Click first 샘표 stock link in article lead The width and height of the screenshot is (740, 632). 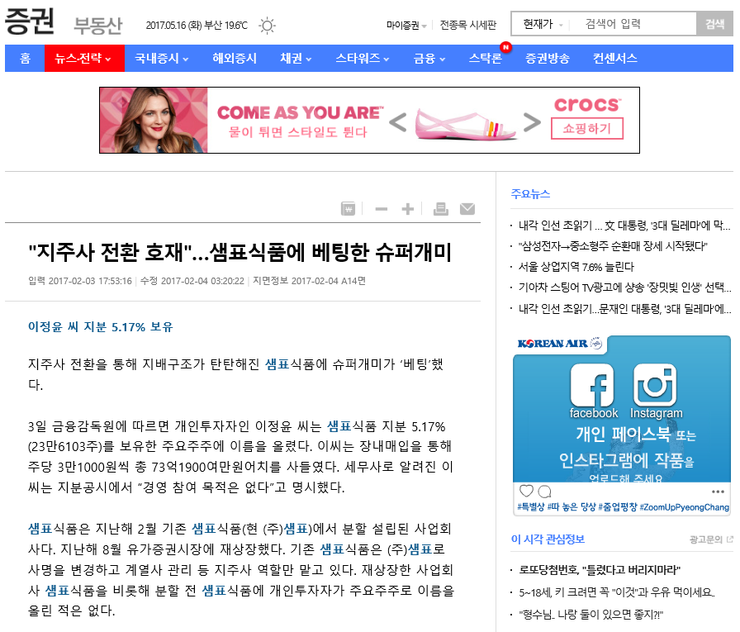click(277, 364)
